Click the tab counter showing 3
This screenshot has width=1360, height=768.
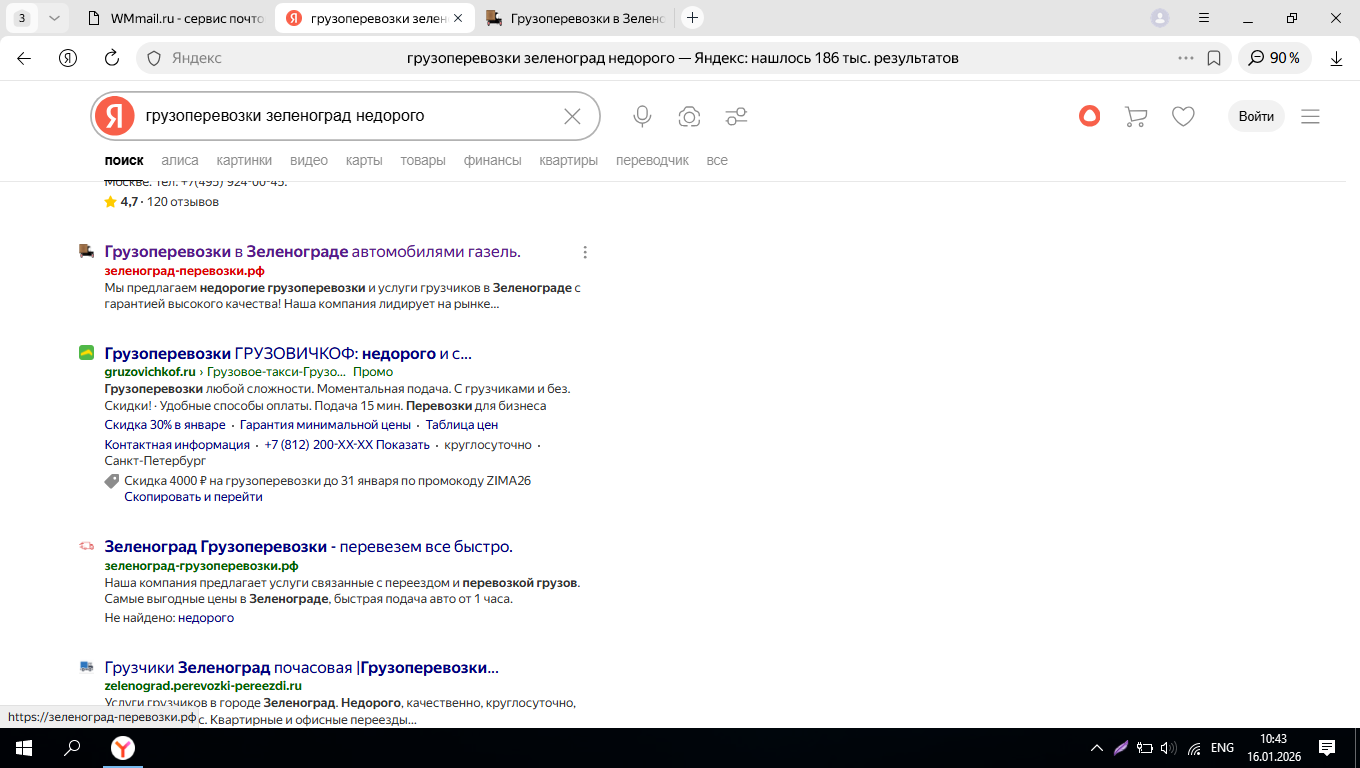coord(22,18)
